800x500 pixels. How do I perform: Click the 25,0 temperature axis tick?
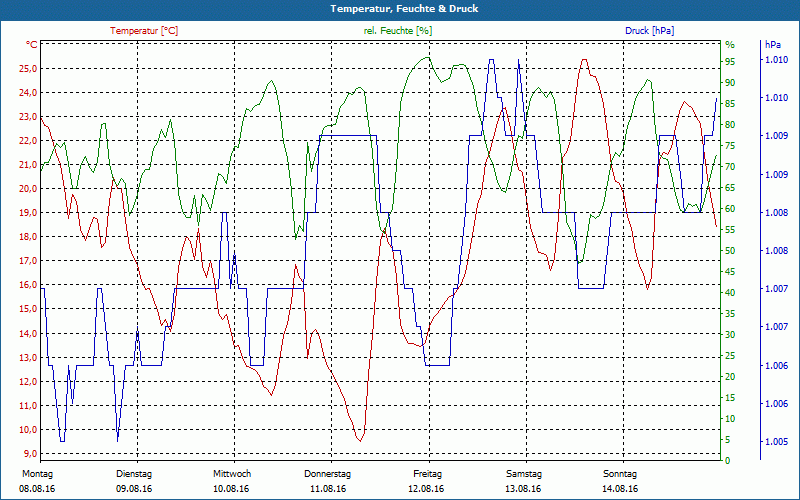28,69
